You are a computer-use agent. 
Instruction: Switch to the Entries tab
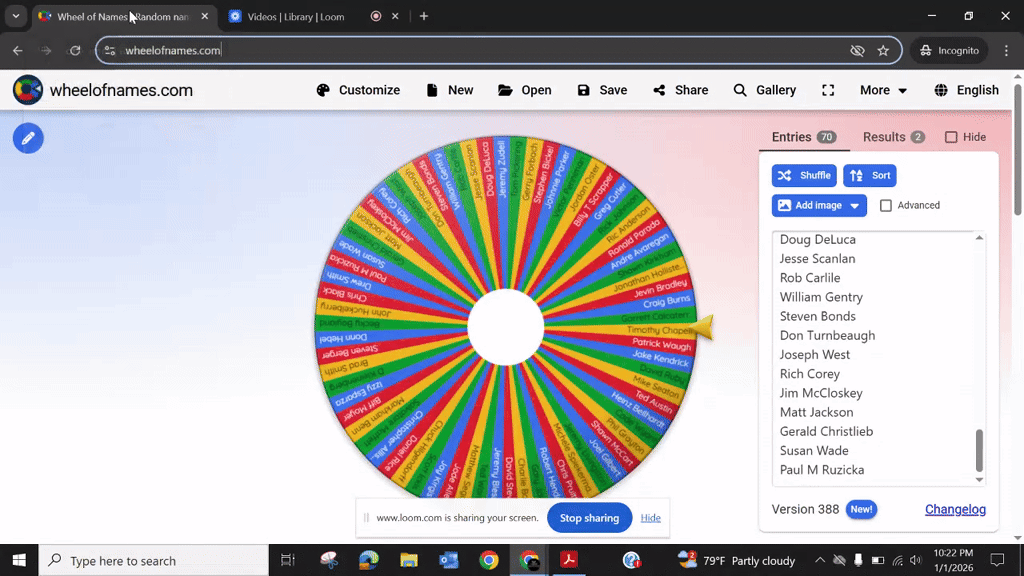[803, 137]
